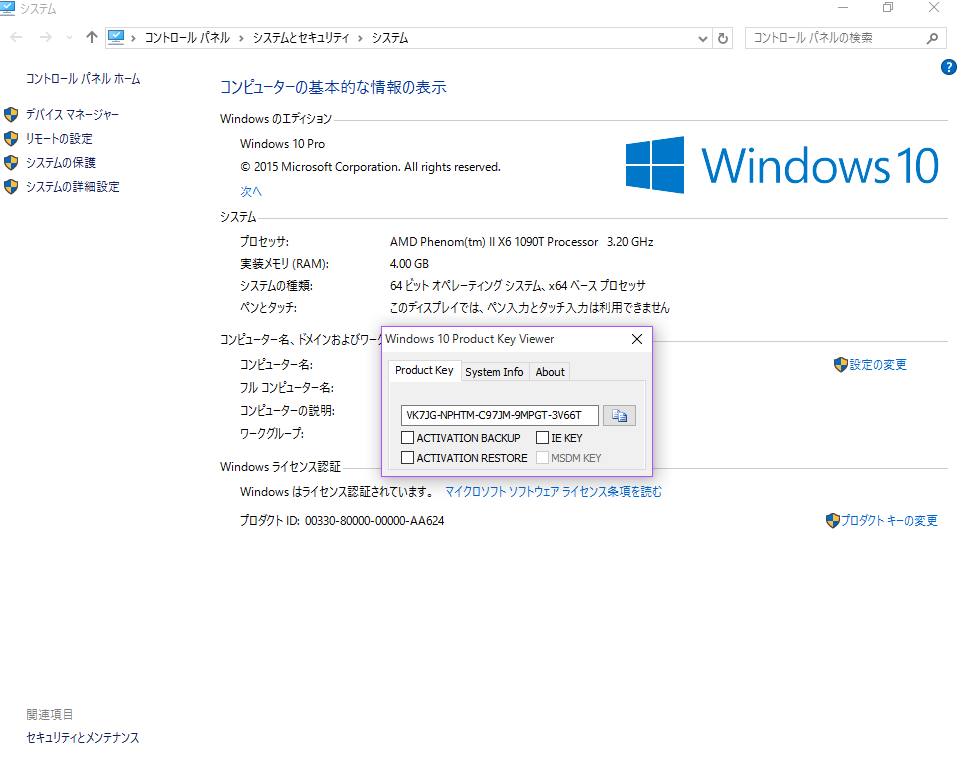Click the system icon in title bar

pyautogui.click(x=7, y=8)
